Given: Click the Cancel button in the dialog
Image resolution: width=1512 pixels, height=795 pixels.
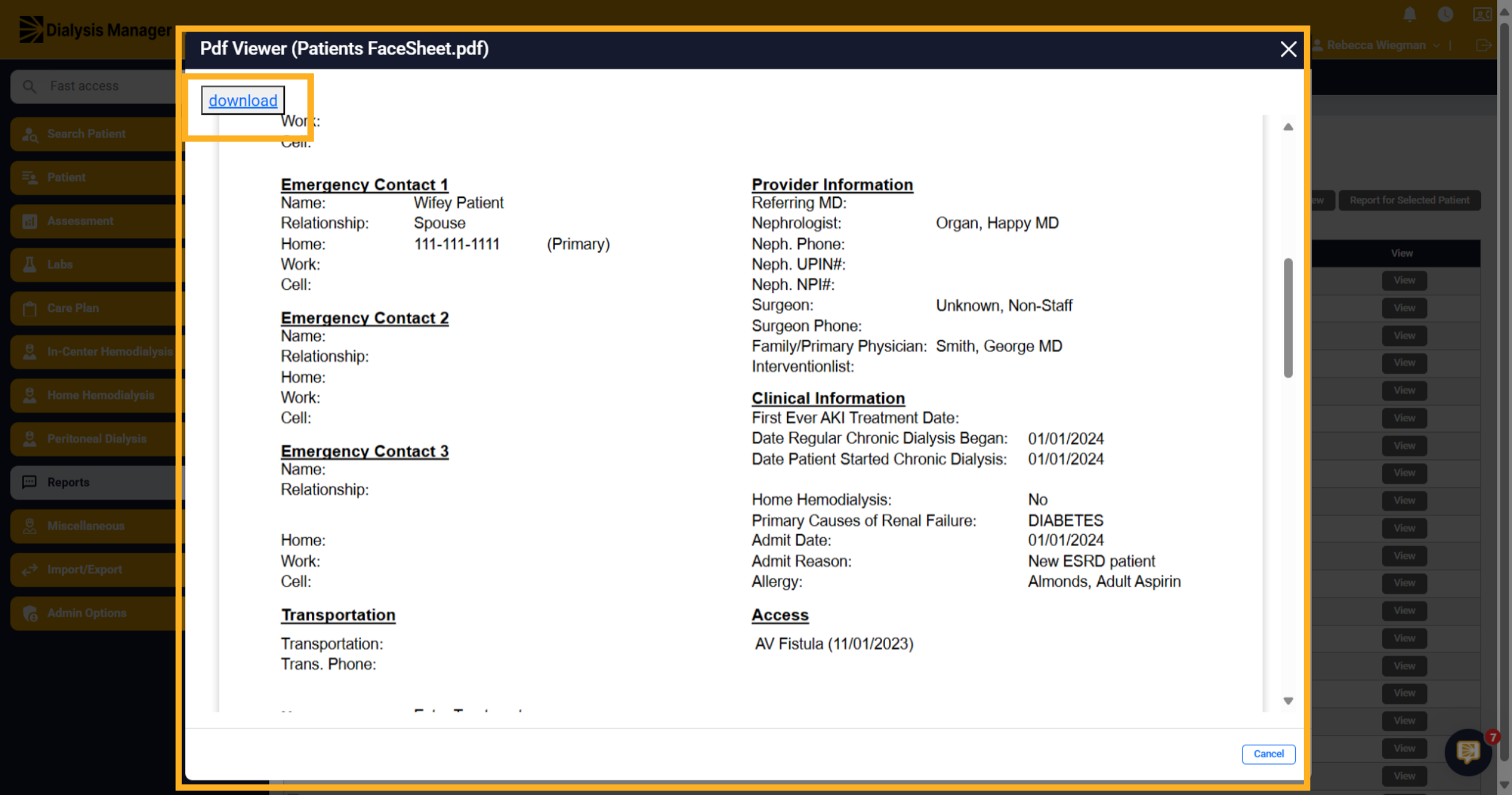Looking at the screenshot, I should pos(1268,754).
